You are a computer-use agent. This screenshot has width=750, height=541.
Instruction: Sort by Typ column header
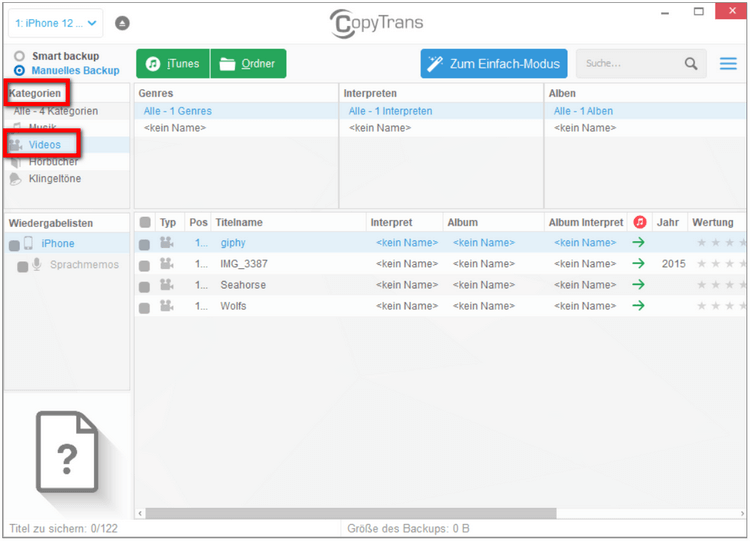point(168,222)
